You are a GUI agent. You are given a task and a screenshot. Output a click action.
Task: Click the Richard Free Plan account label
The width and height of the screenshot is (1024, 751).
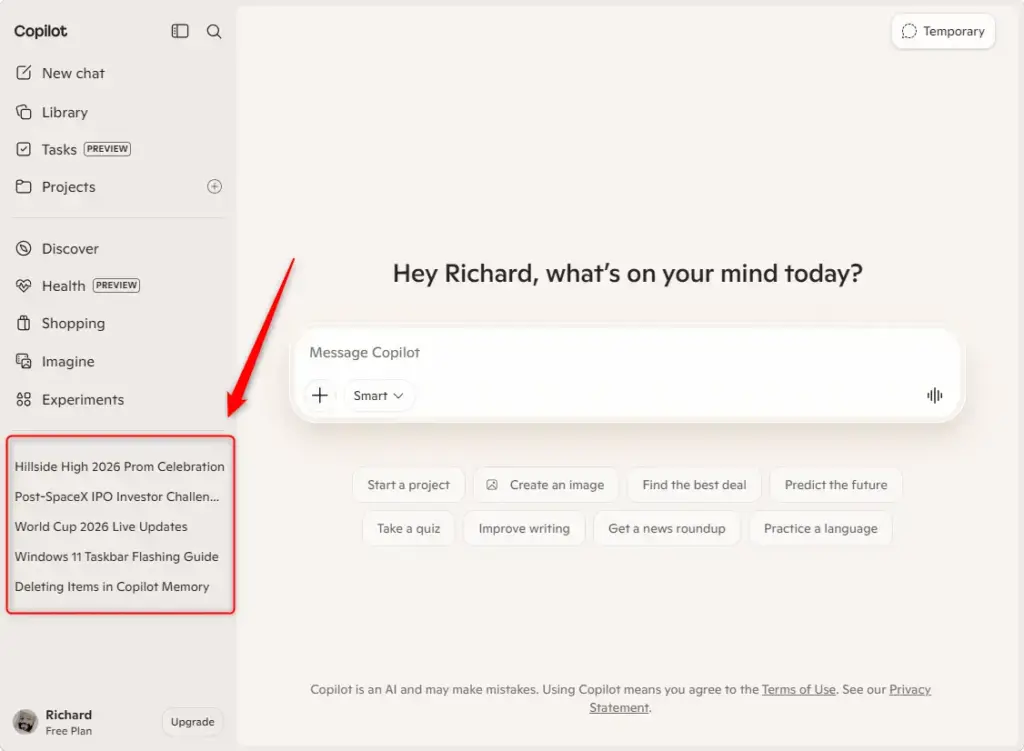click(69, 722)
